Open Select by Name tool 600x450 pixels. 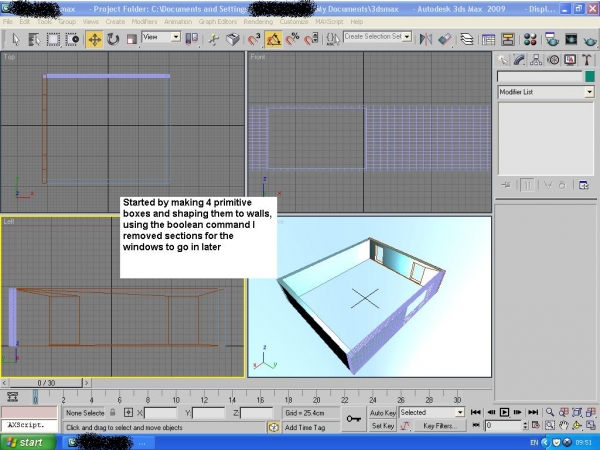34,39
